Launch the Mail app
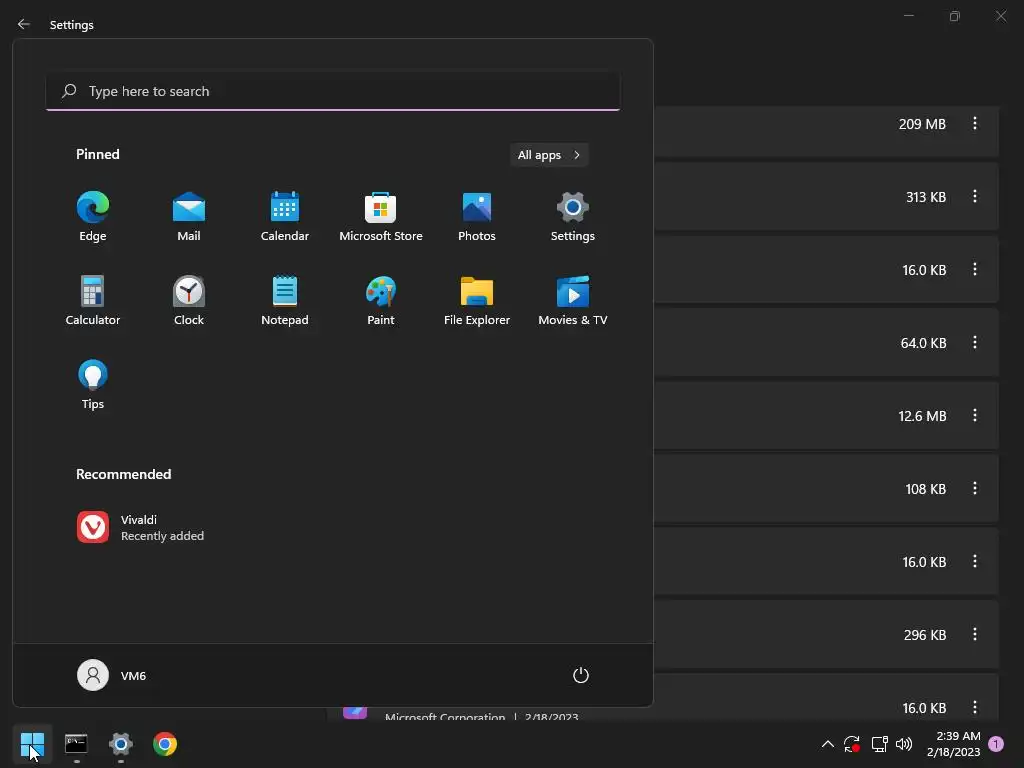The width and height of the screenshot is (1024, 768). coord(189,217)
